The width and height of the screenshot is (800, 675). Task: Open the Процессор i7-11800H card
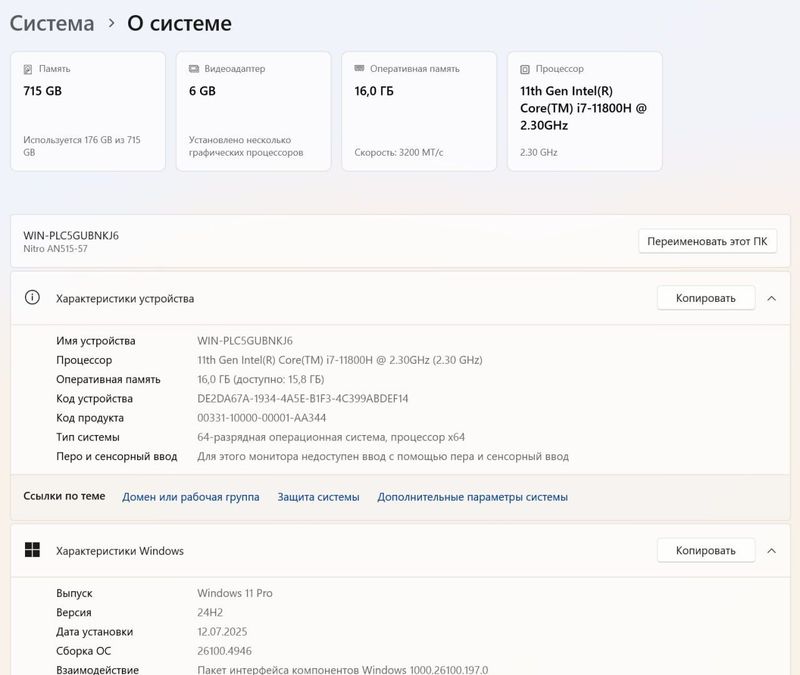[585, 111]
